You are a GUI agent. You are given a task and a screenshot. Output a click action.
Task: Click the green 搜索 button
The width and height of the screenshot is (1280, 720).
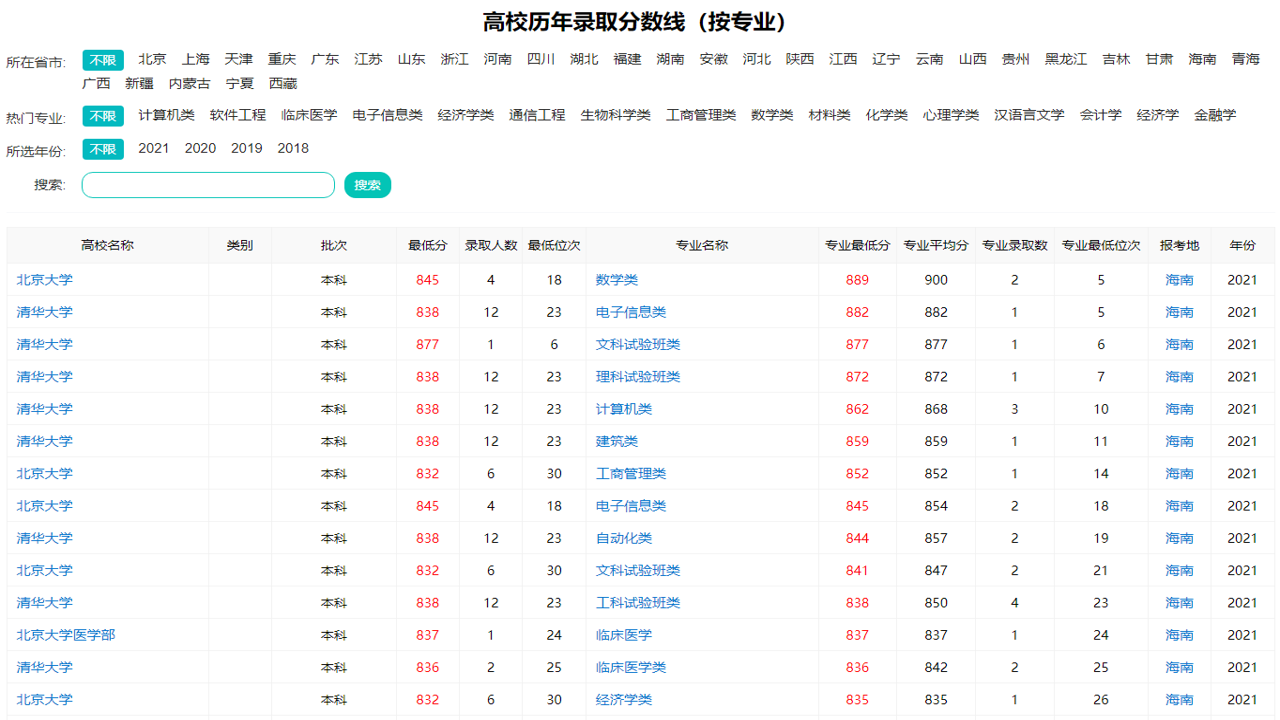pos(367,185)
